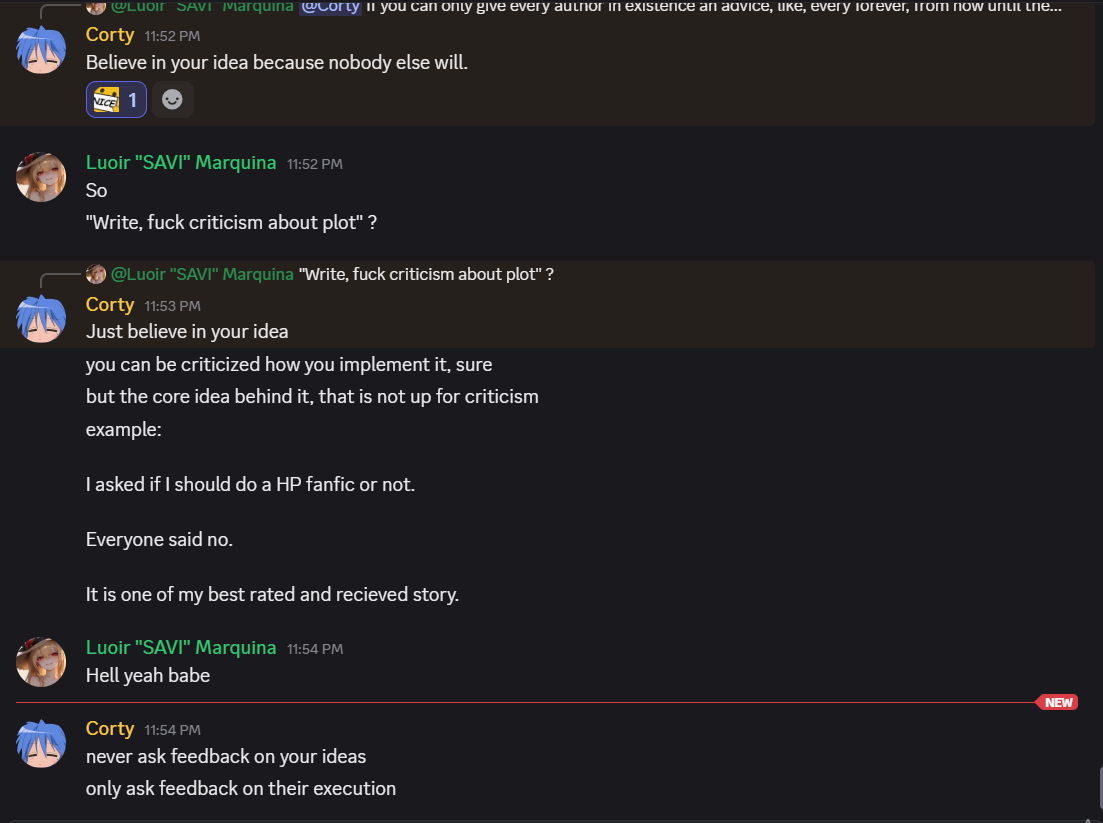Select Corty's username at the 11:53 PM message
The image size is (1103, 823).
pyautogui.click(x=110, y=304)
